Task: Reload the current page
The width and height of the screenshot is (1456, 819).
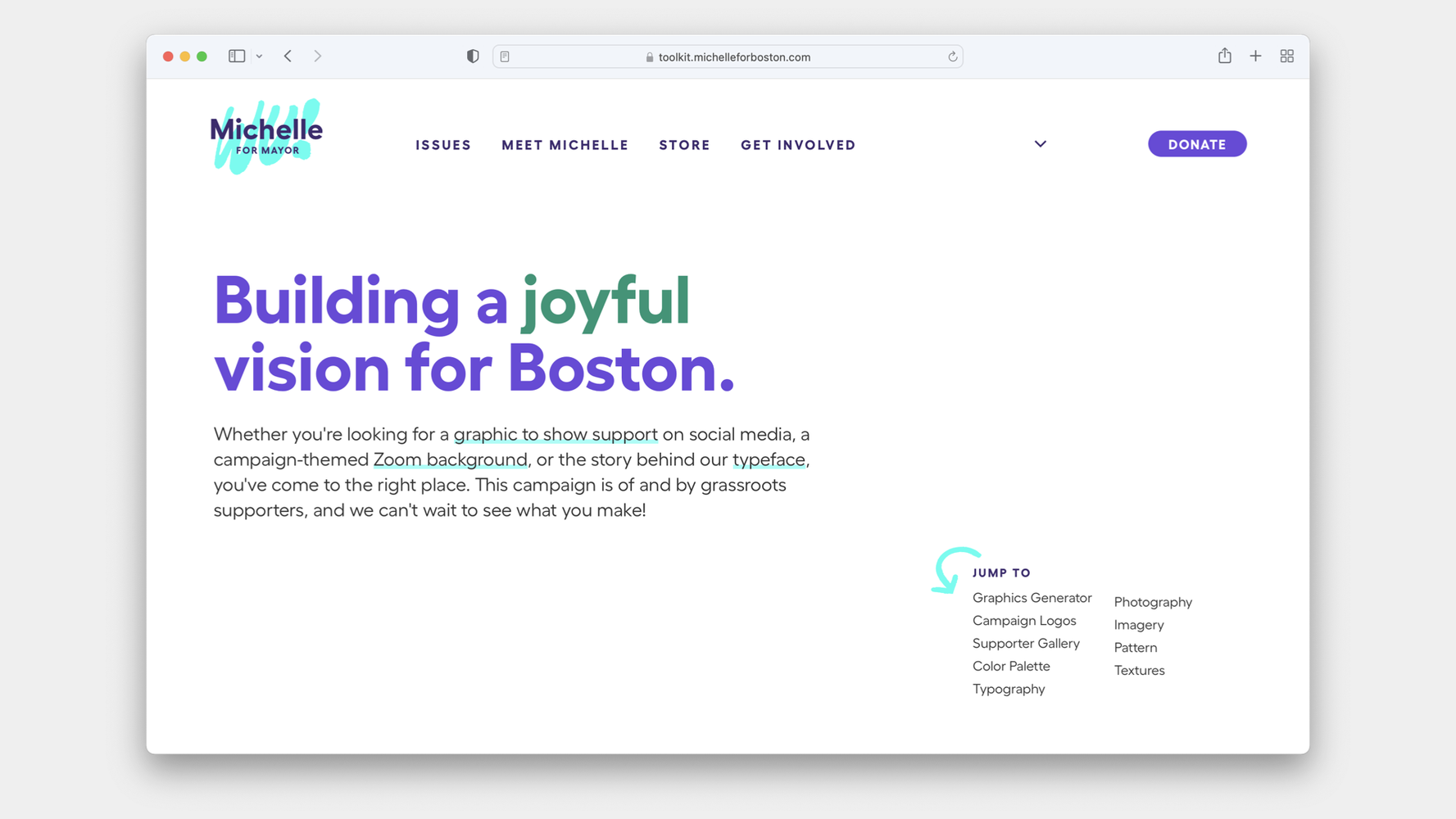Action: [952, 57]
